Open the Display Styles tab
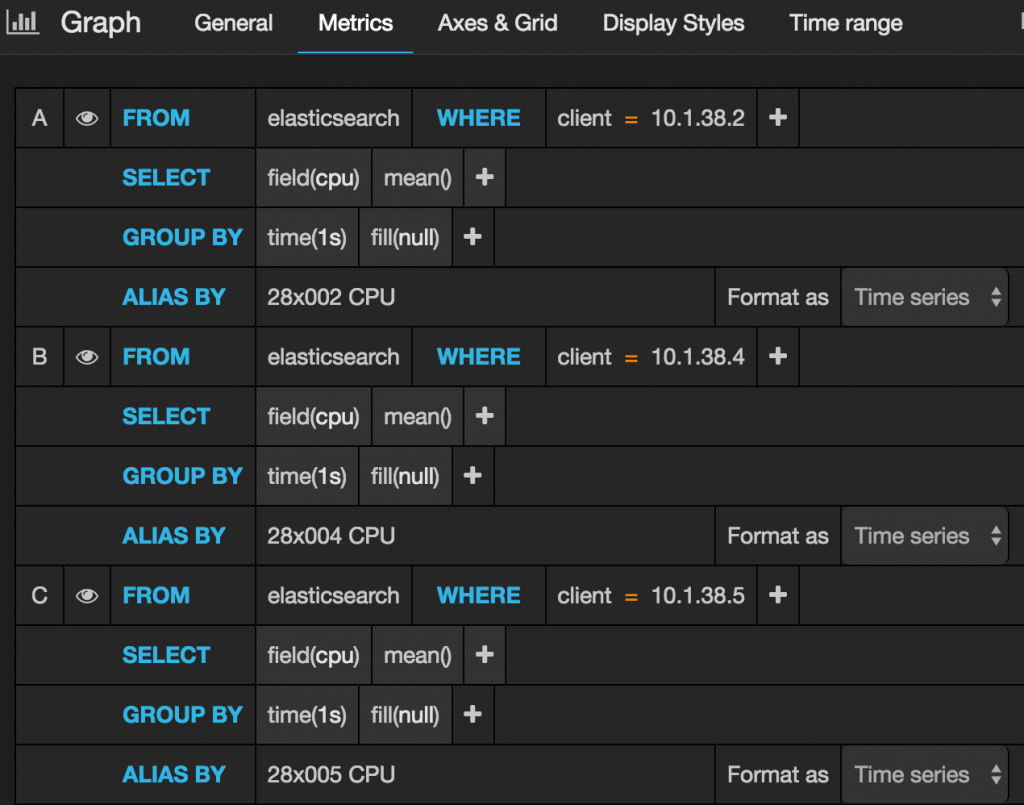 coord(672,23)
